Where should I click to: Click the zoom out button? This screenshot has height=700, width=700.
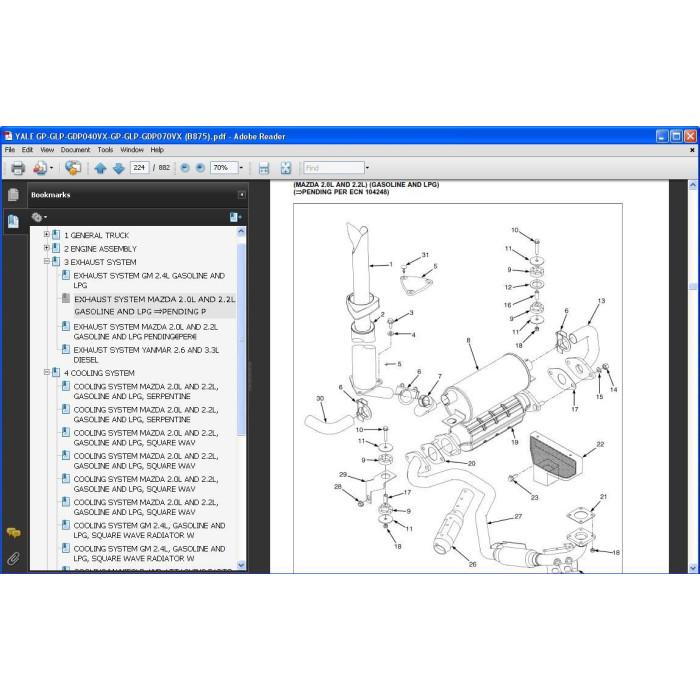point(185,168)
